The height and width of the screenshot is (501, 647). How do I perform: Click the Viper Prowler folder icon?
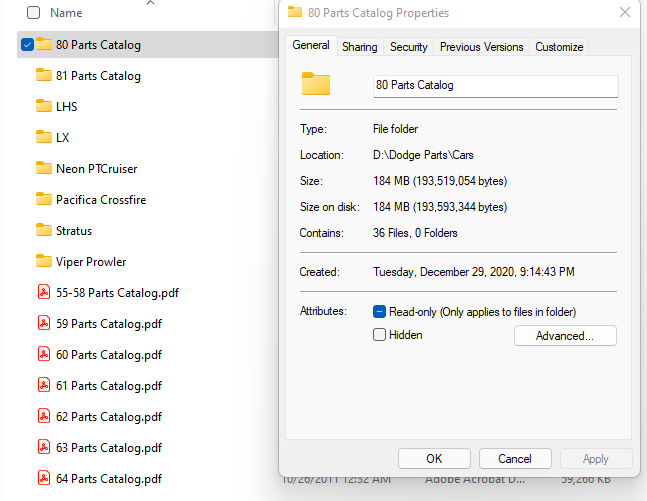coord(44,261)
